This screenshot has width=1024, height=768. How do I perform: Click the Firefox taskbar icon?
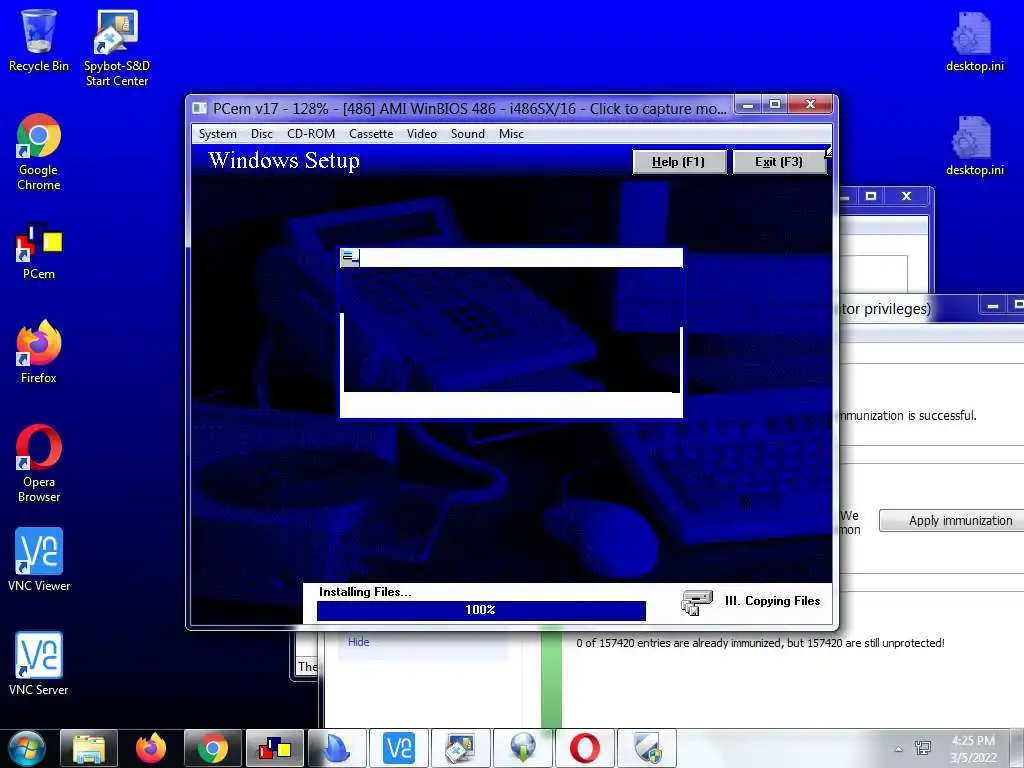151,748
